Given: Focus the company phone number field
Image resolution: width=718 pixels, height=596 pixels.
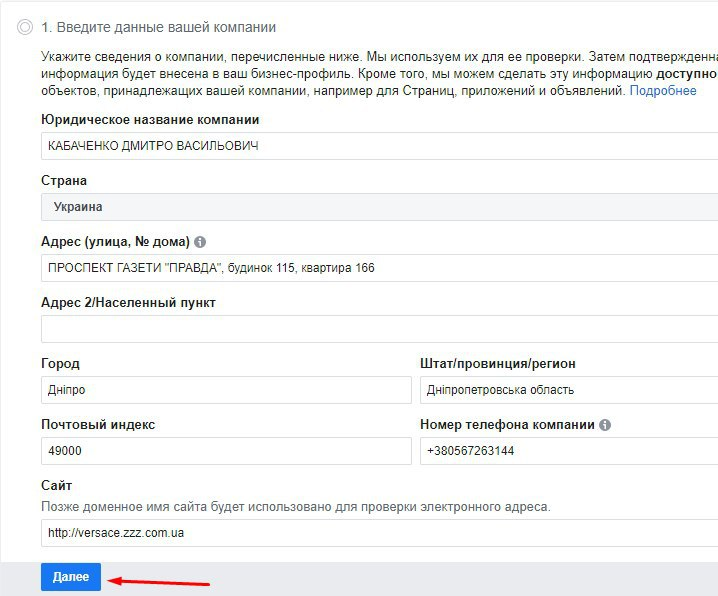Looking at the screenshot, I should [568, 451].
